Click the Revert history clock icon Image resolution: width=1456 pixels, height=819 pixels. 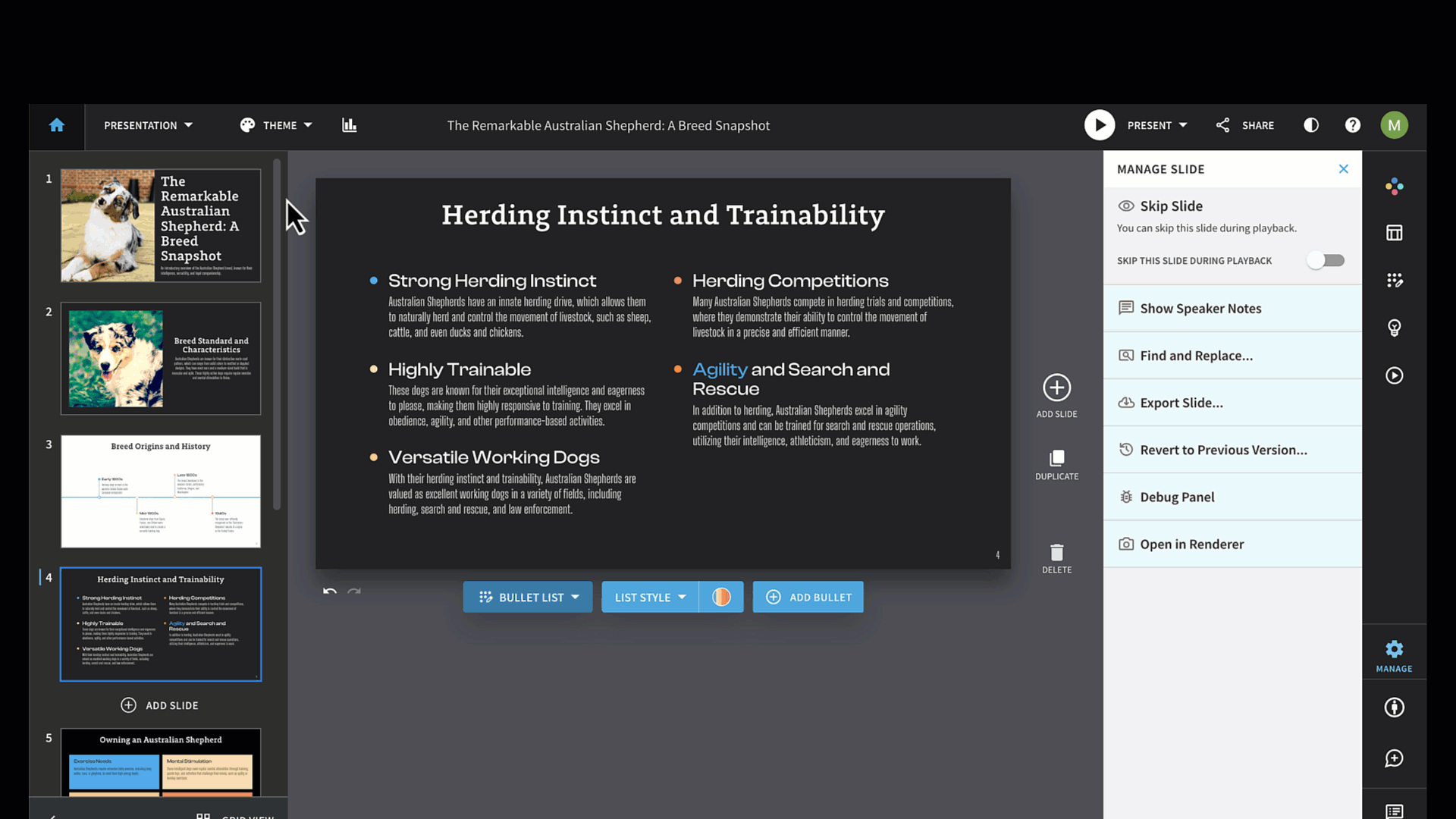[x=1126, y=450]
